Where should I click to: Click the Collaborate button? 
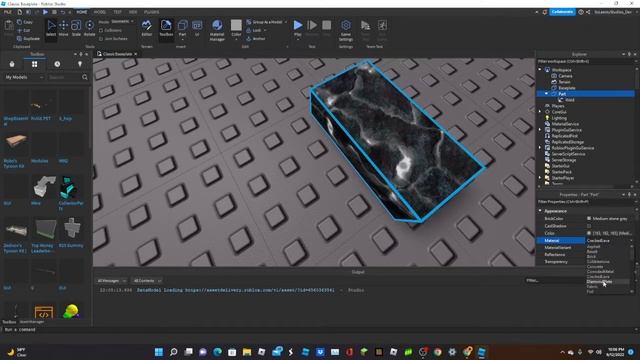click(x=562, y=12)
